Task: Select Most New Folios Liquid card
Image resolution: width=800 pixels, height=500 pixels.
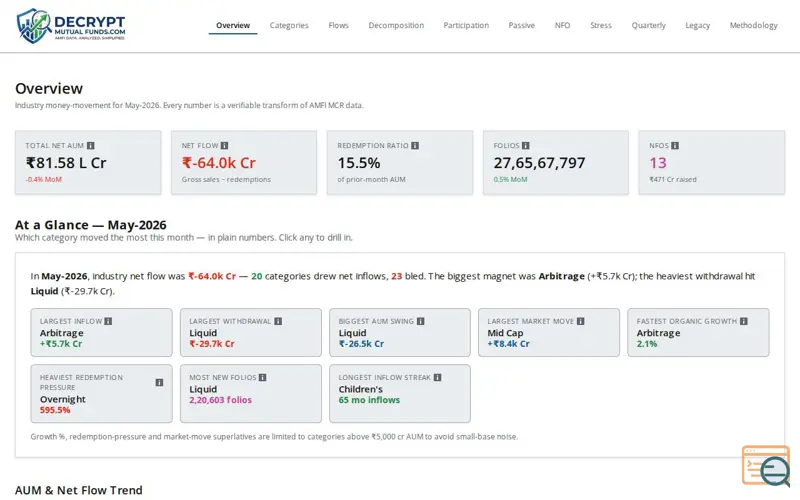Action: tap(251, 393)
